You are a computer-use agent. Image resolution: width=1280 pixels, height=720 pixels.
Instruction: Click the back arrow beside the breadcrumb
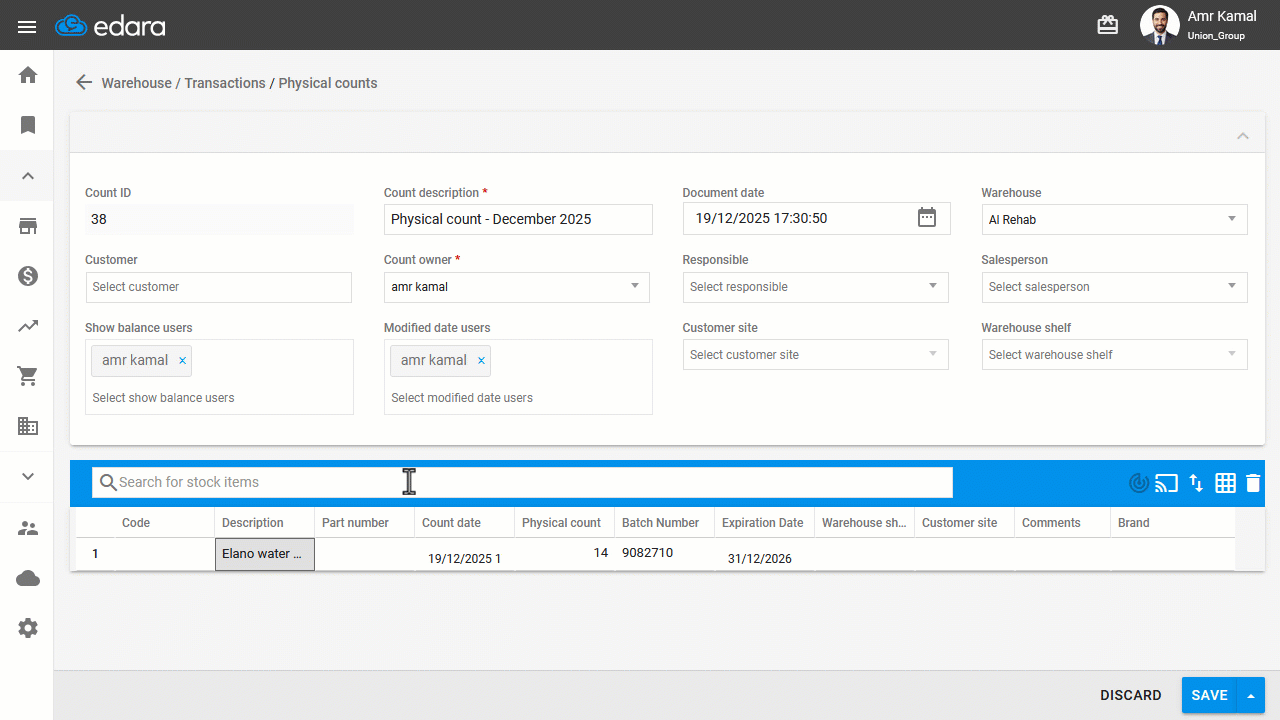[84, 83]
